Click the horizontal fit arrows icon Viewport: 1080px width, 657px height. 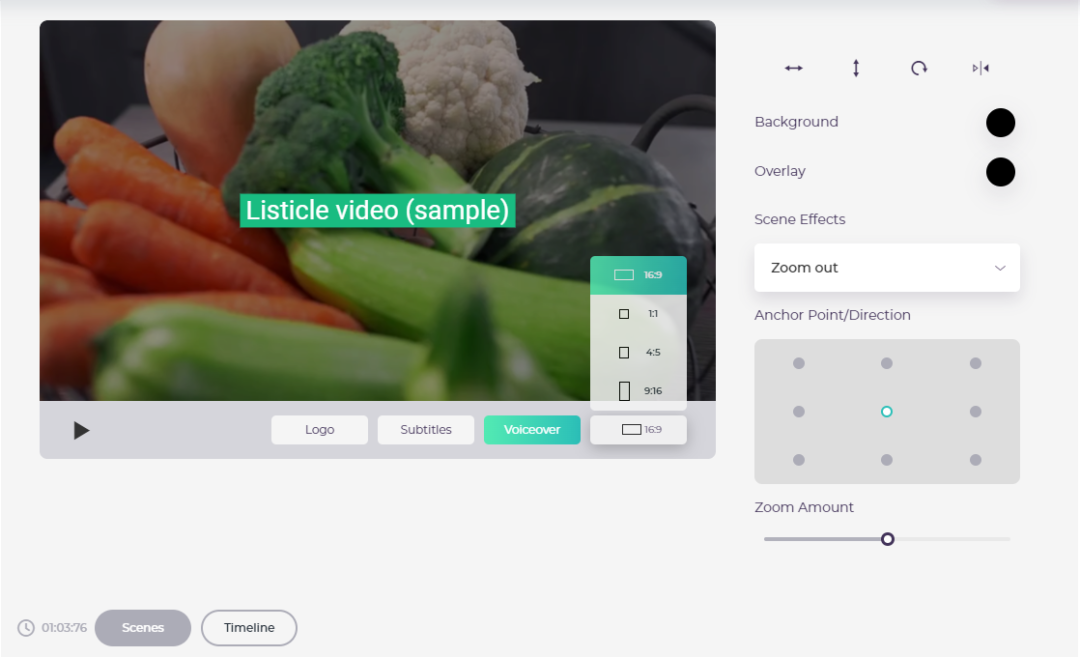point(793,68)
